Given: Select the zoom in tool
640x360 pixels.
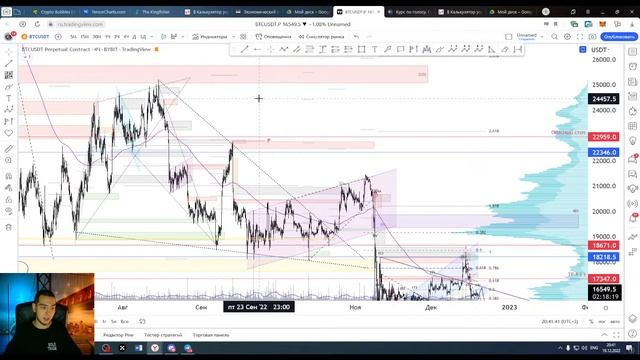Looking at the screenshot, I should (9, 160).
